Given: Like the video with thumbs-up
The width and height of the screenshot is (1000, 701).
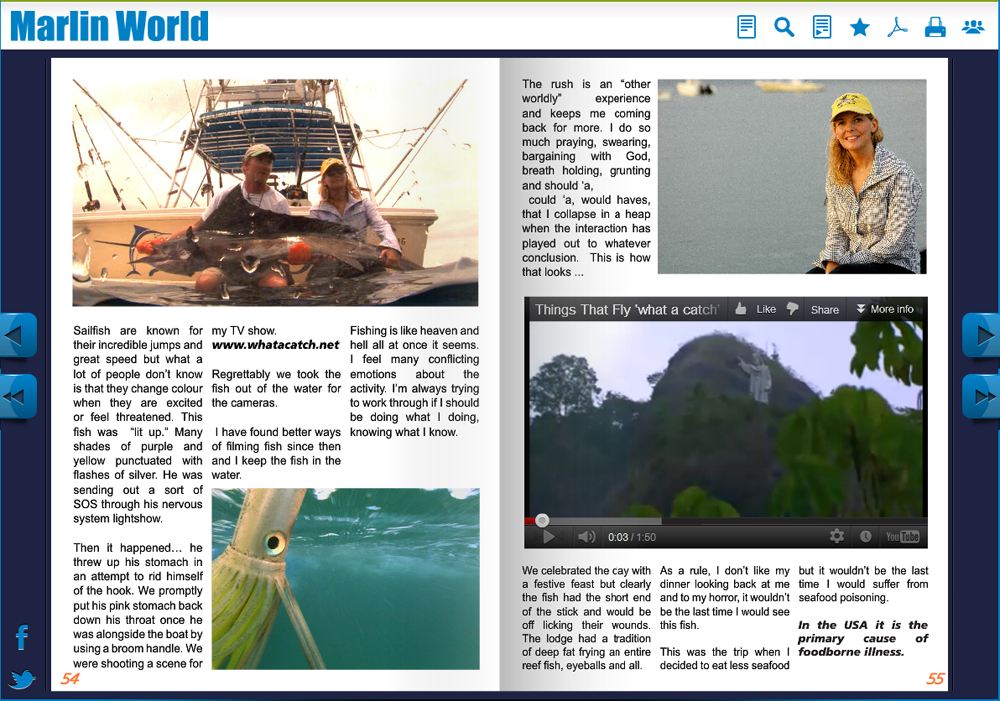Looking at the screenshot, I should pyautogui.click(x=755, y=310).
